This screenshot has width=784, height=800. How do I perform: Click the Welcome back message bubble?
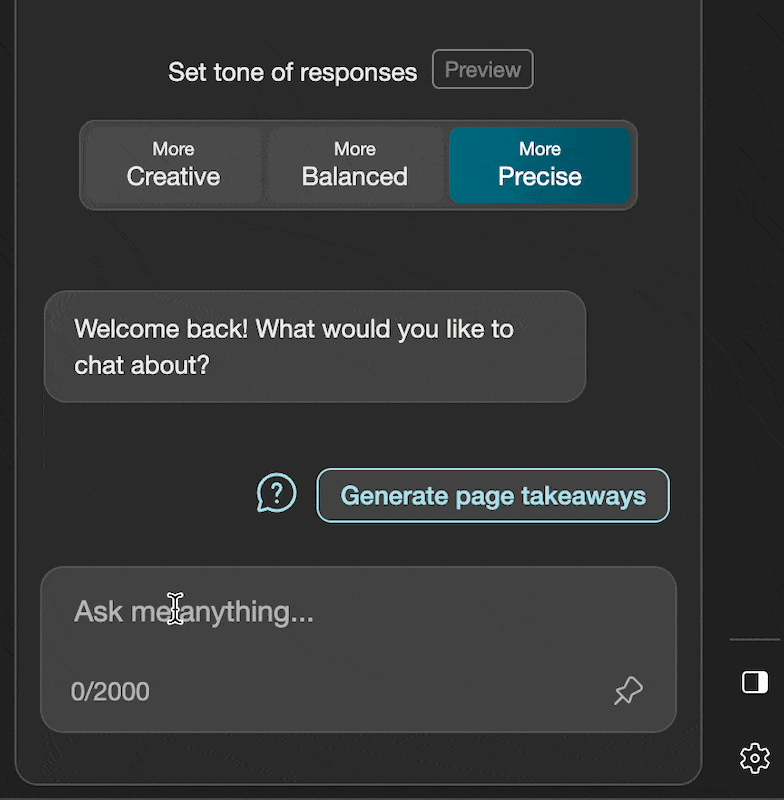point(314,346)
